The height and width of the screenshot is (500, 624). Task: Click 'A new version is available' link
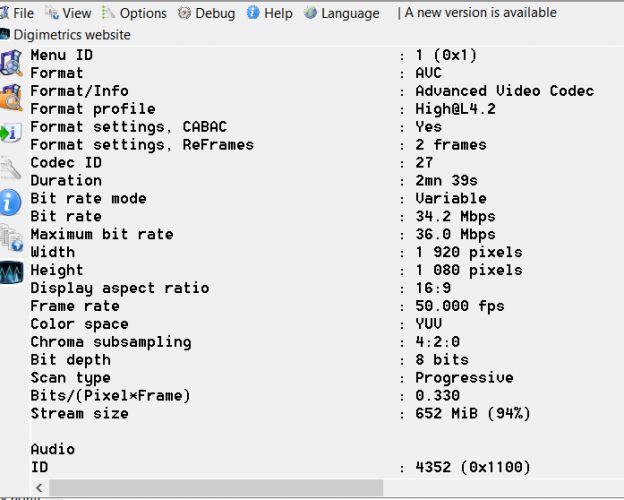click(x=480, y=13)
